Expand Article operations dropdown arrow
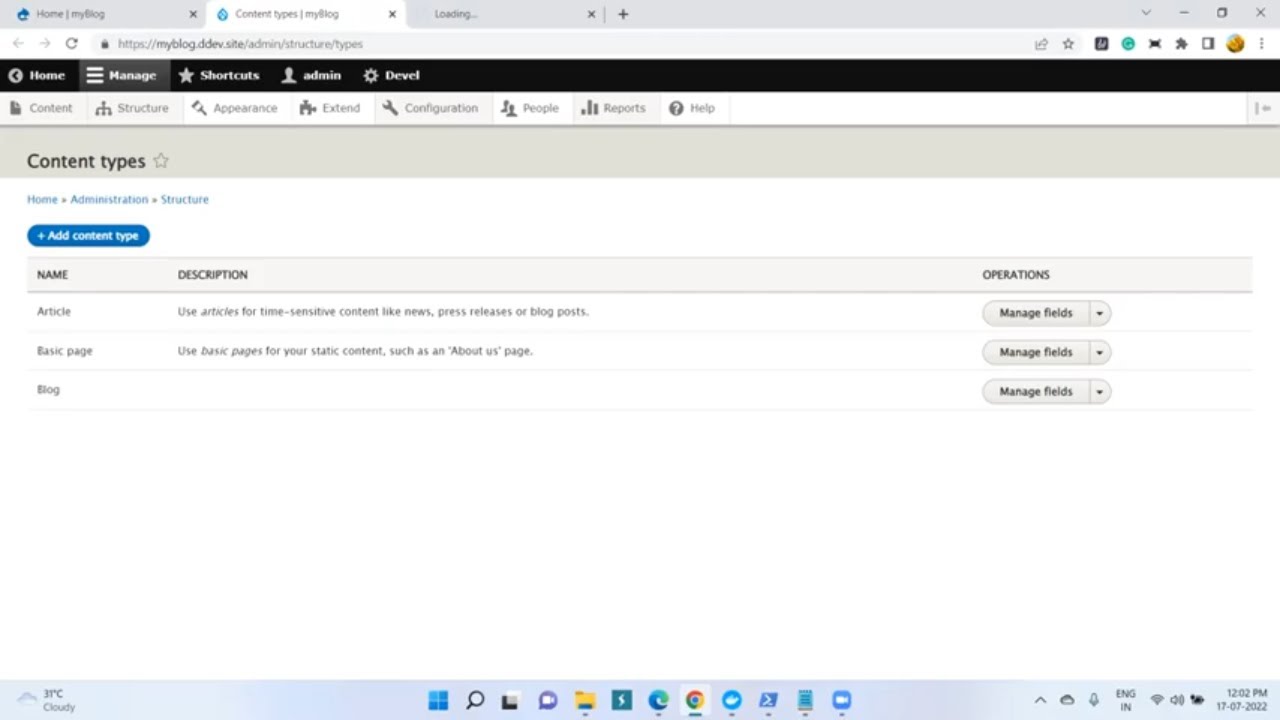Image resolution: width=1280 pixels, height=720 pixels. 1099,313
